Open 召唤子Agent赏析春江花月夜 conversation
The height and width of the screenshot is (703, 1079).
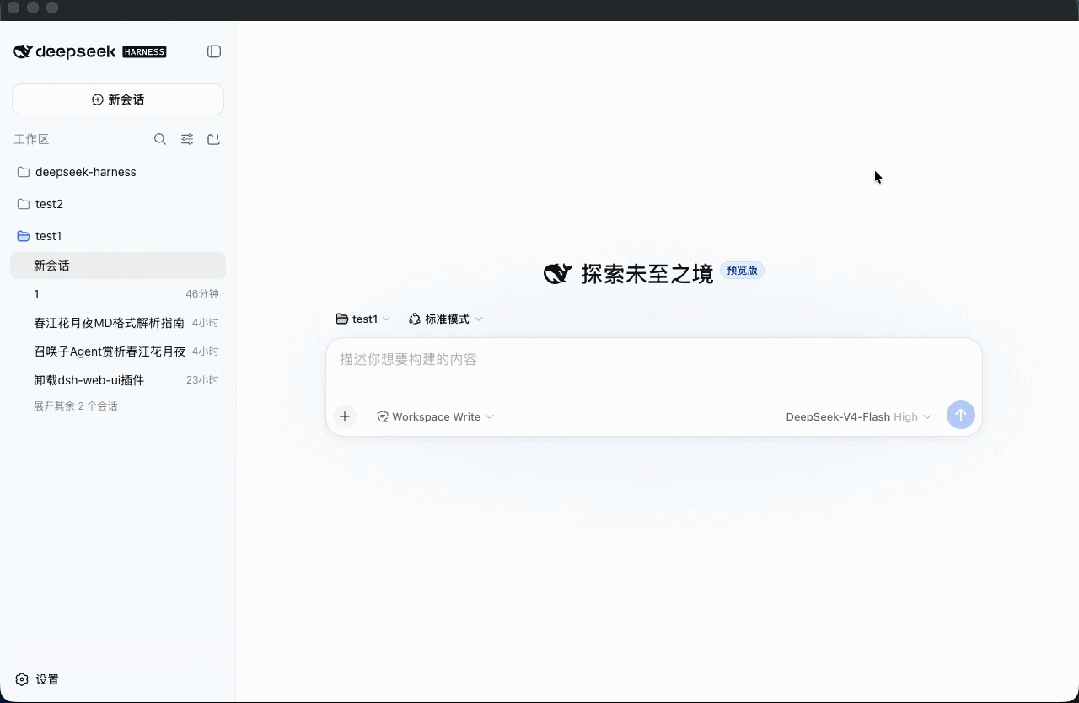coord(118,352)
